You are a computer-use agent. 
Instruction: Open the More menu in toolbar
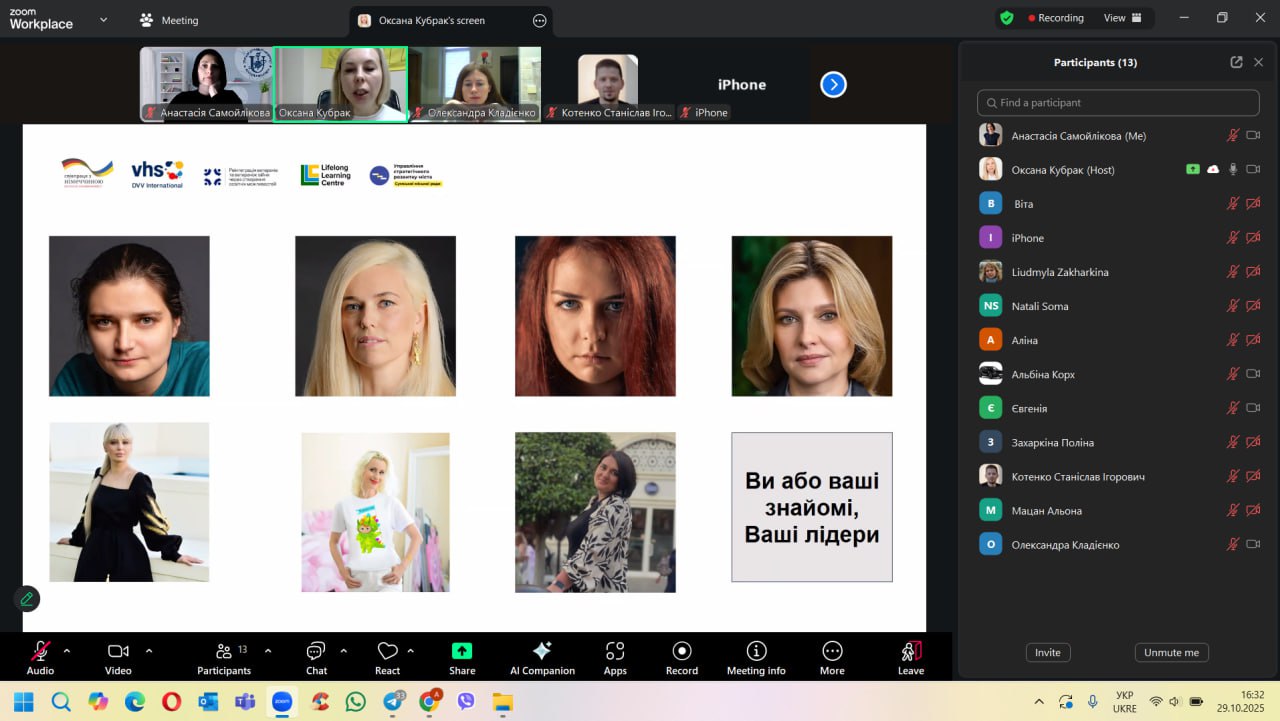tap(832, 657)
